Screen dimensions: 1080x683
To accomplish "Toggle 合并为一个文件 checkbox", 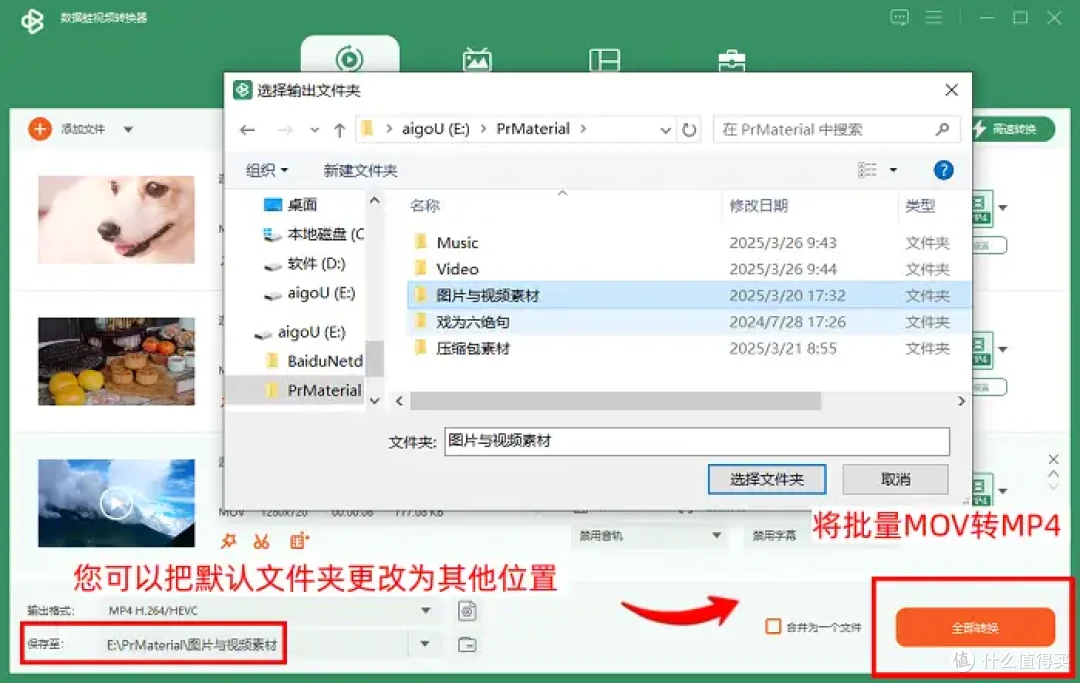I will pos(773,627).
